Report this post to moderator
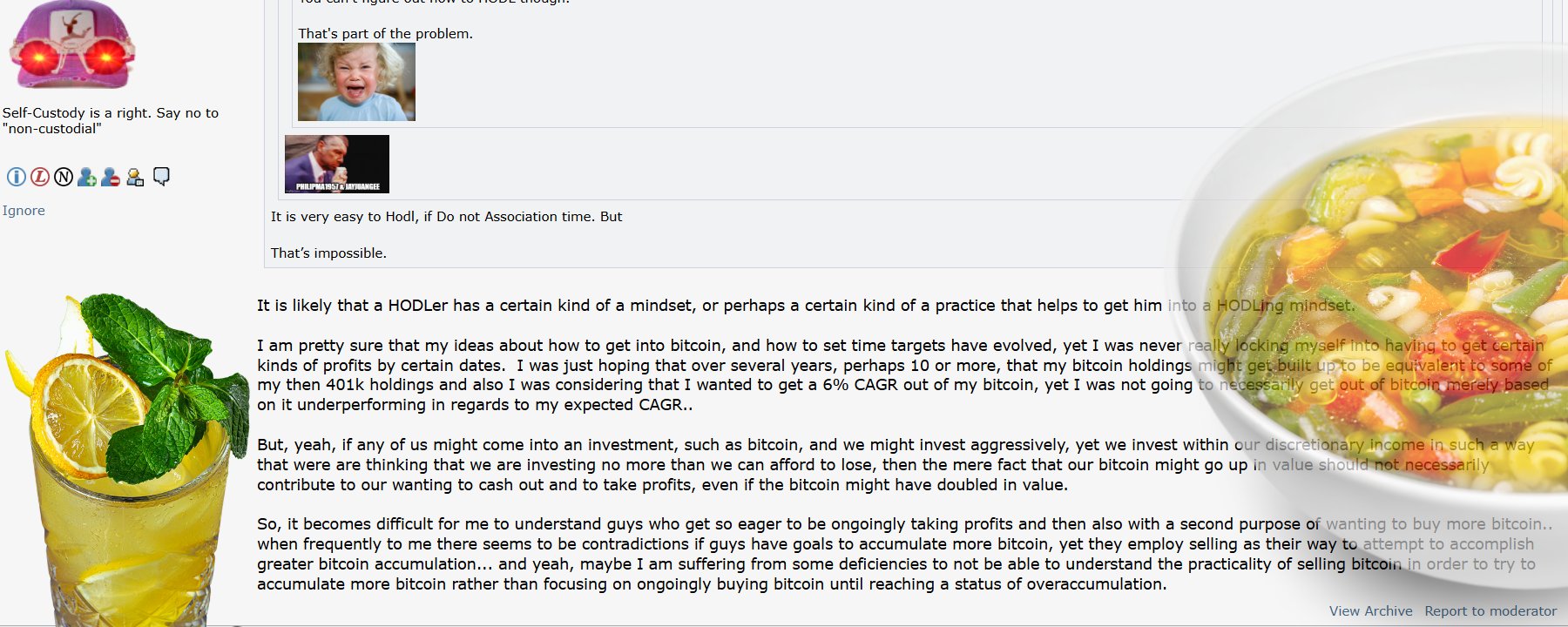Screen dimensions: 1568x627 point(1490,611)
